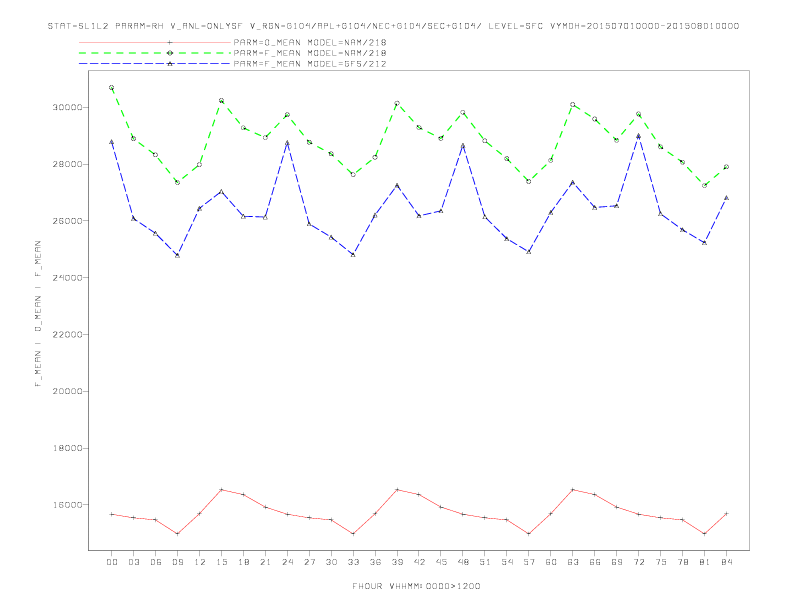Click the x-axis tick label 45
792x612 pixels.
[x=441, y=562]
